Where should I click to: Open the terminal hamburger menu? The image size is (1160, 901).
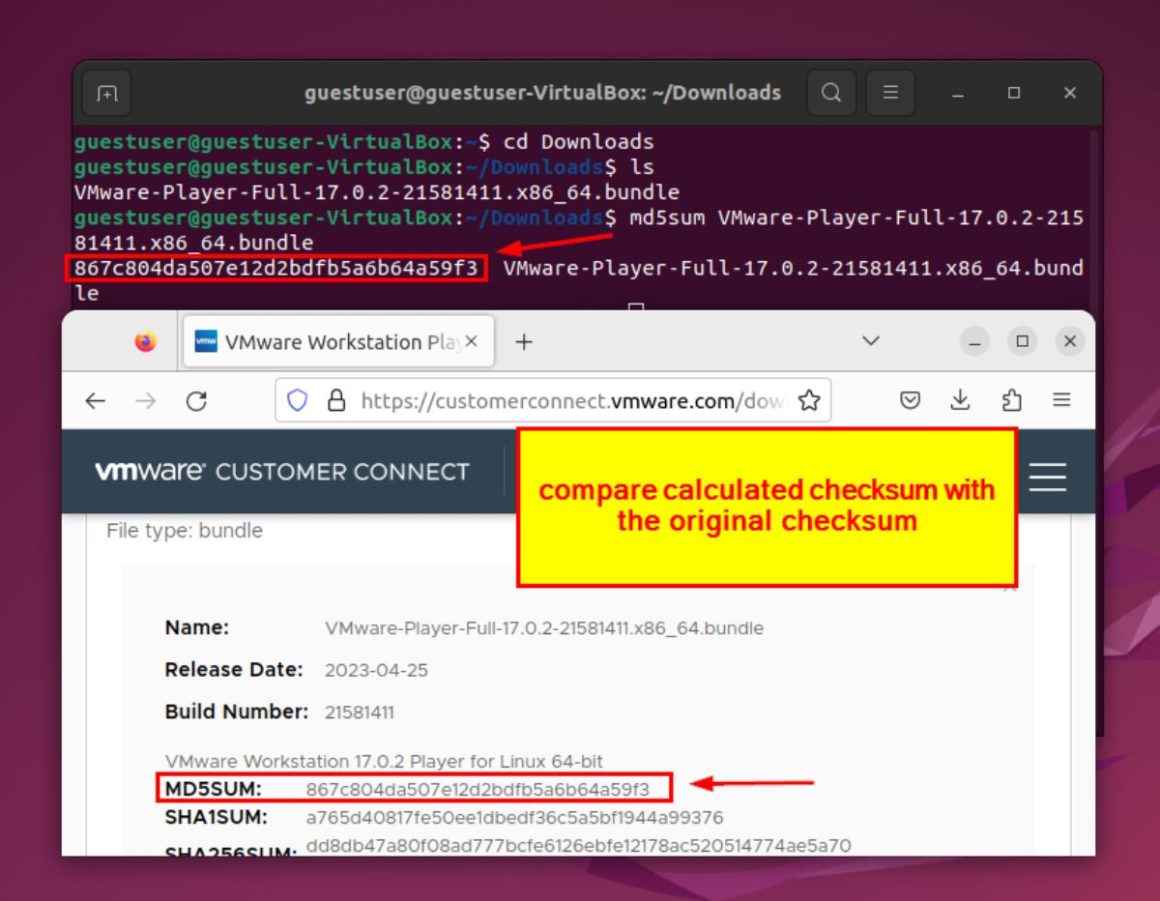tap(890, 92)
